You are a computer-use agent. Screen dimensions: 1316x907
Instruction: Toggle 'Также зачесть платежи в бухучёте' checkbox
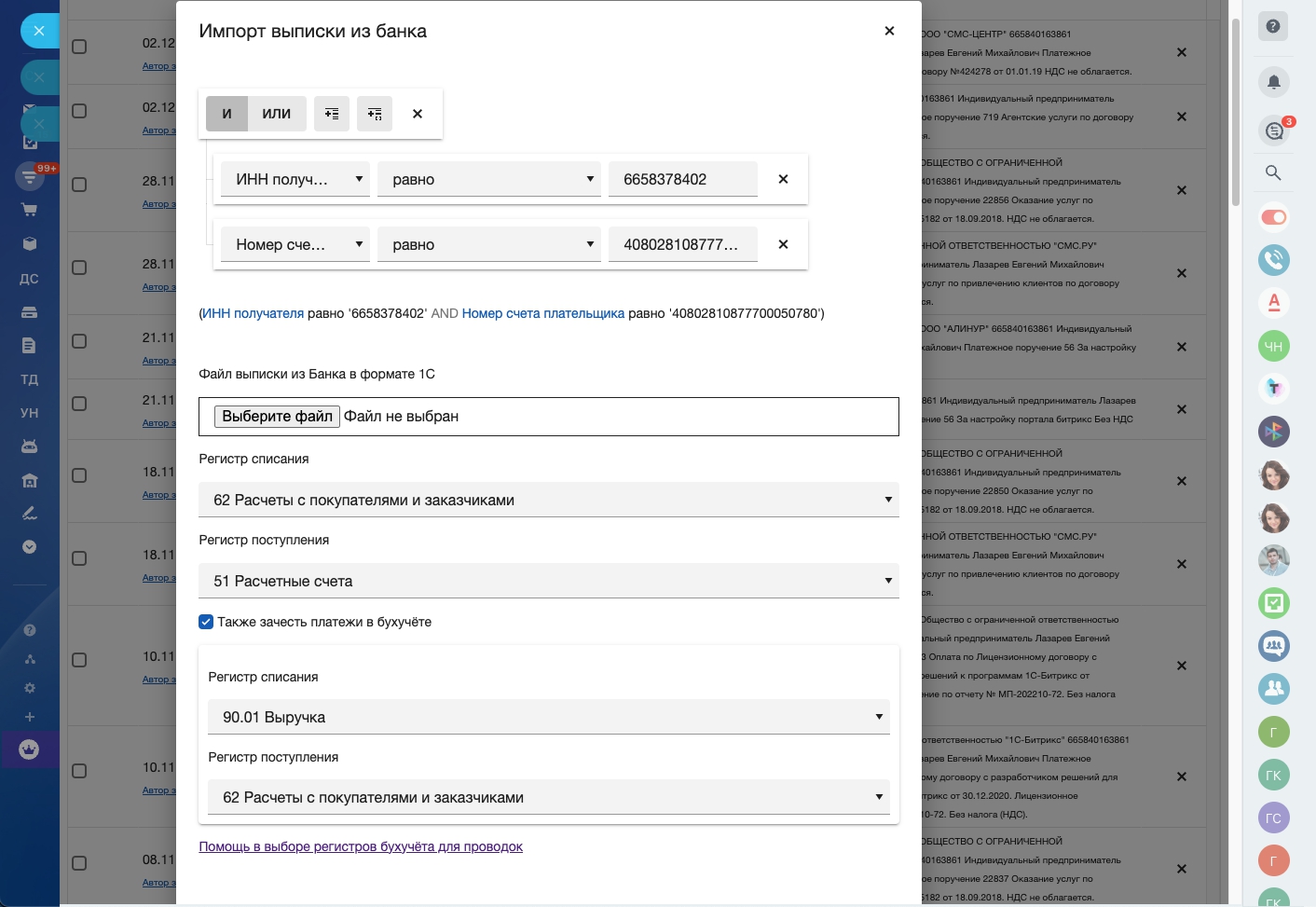[206, 622]
